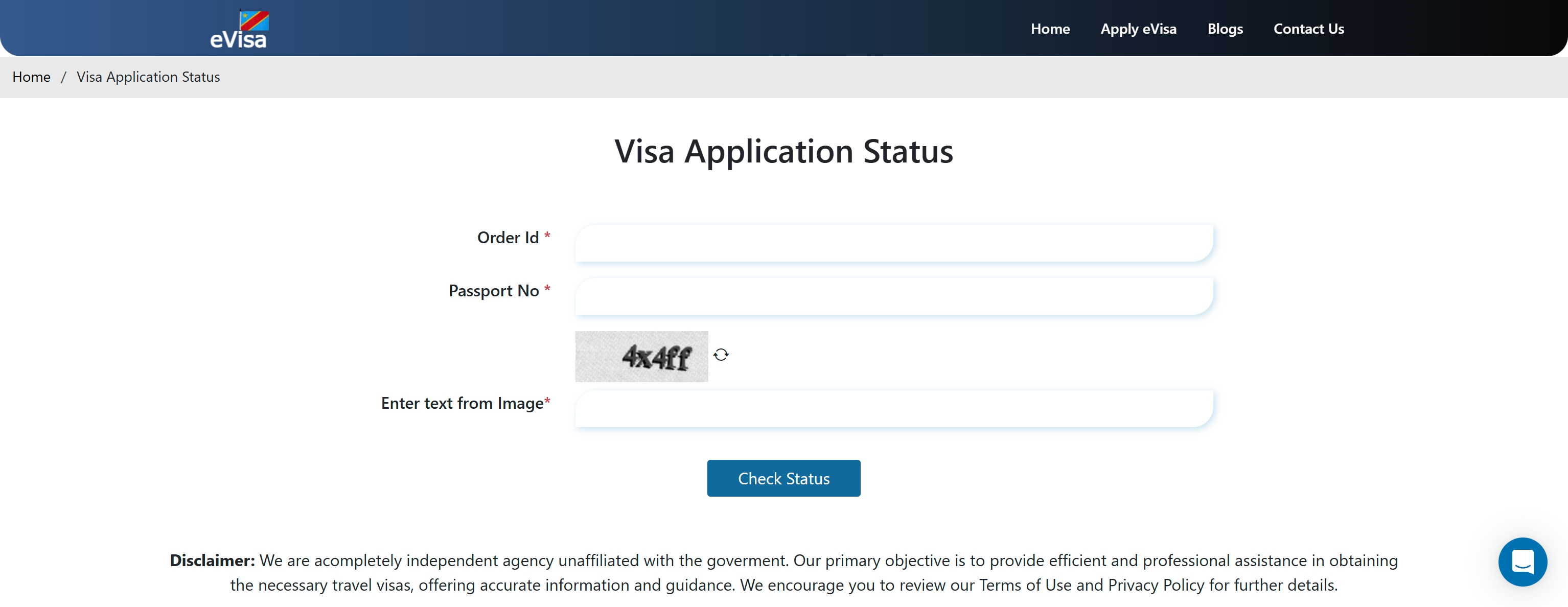Focus the Passport No input field

[893, 296]
